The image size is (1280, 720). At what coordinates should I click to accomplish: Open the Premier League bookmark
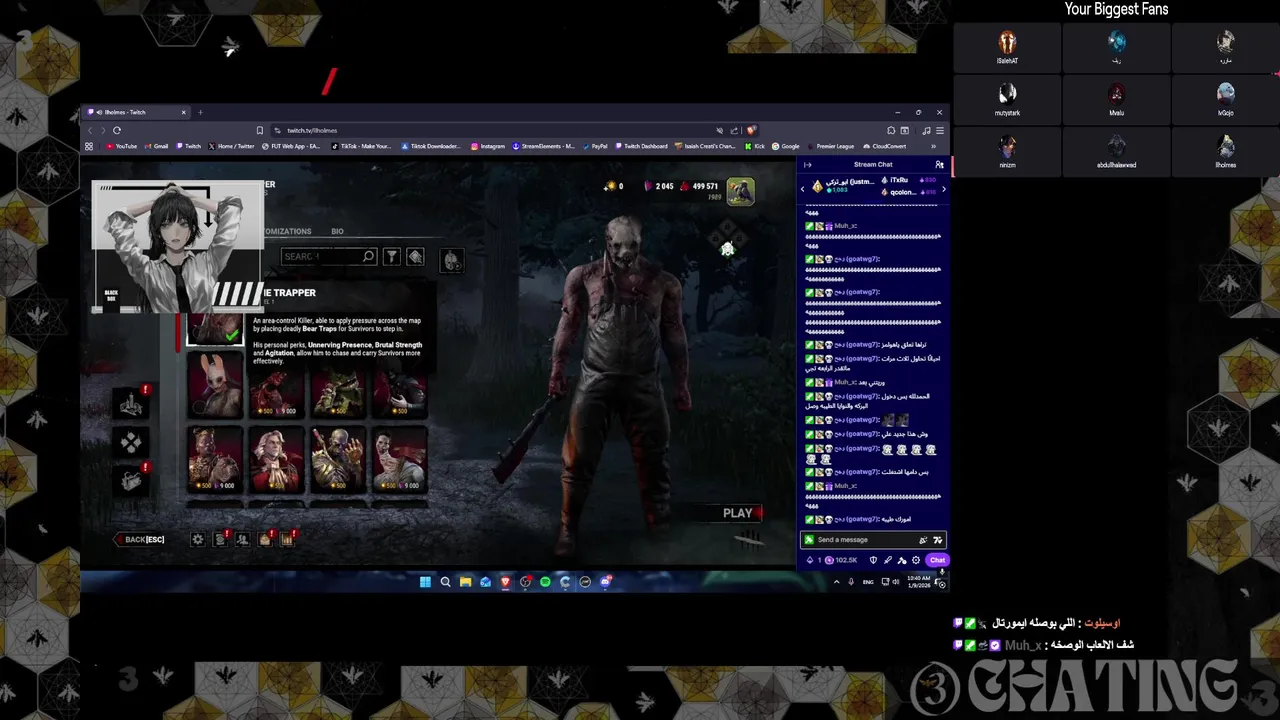pos(831,146)
